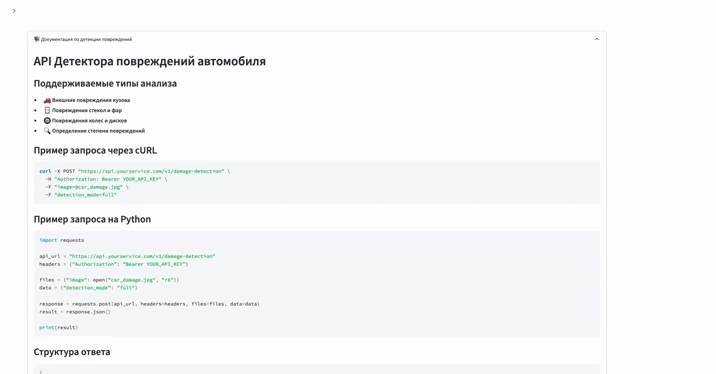Click the 'curl -X POST' line in cURL block
The image size is (716, 374).
[x=135, y=171]
